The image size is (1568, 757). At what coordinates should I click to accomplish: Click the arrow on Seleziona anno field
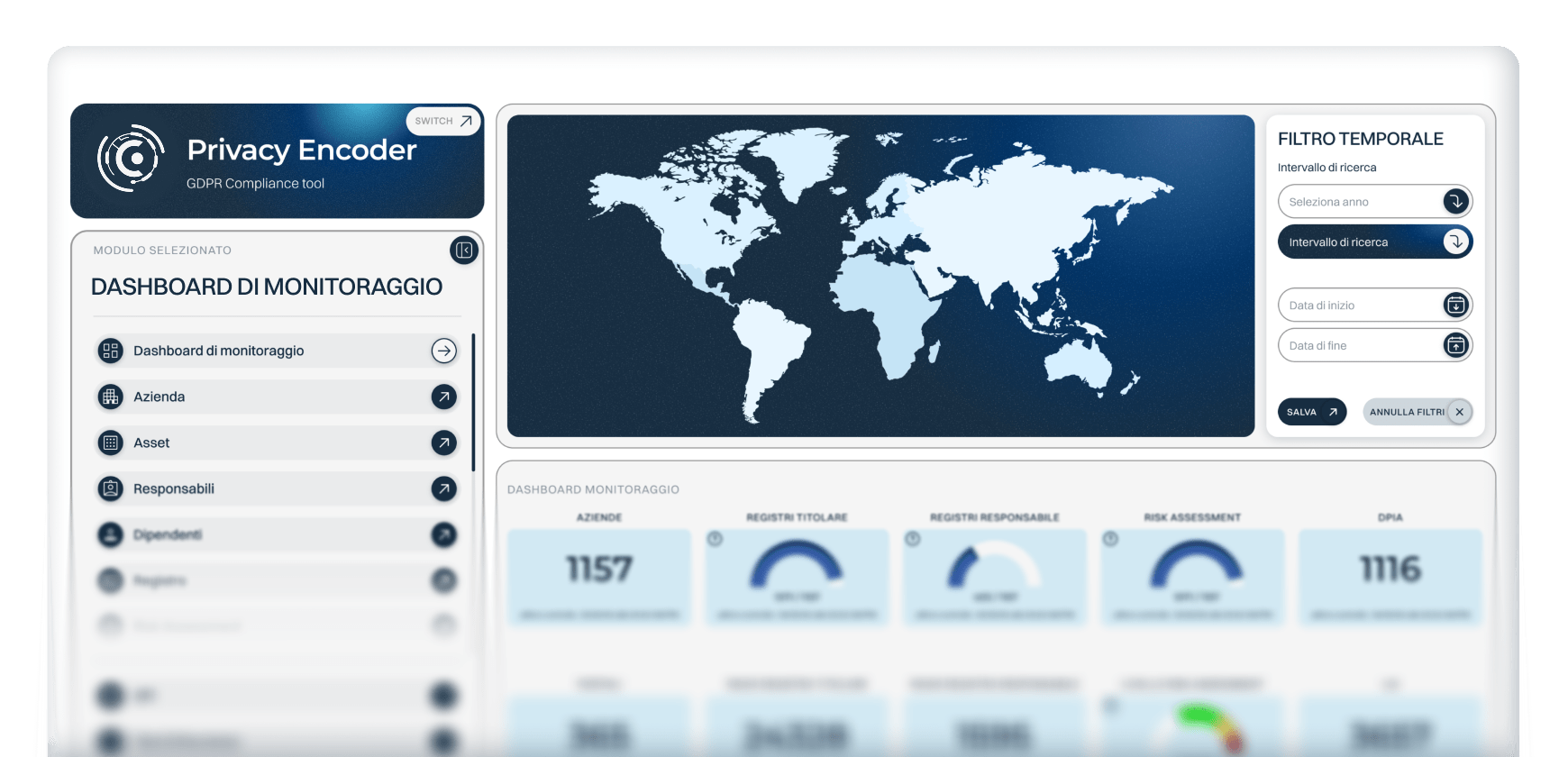pos(1455,202)
